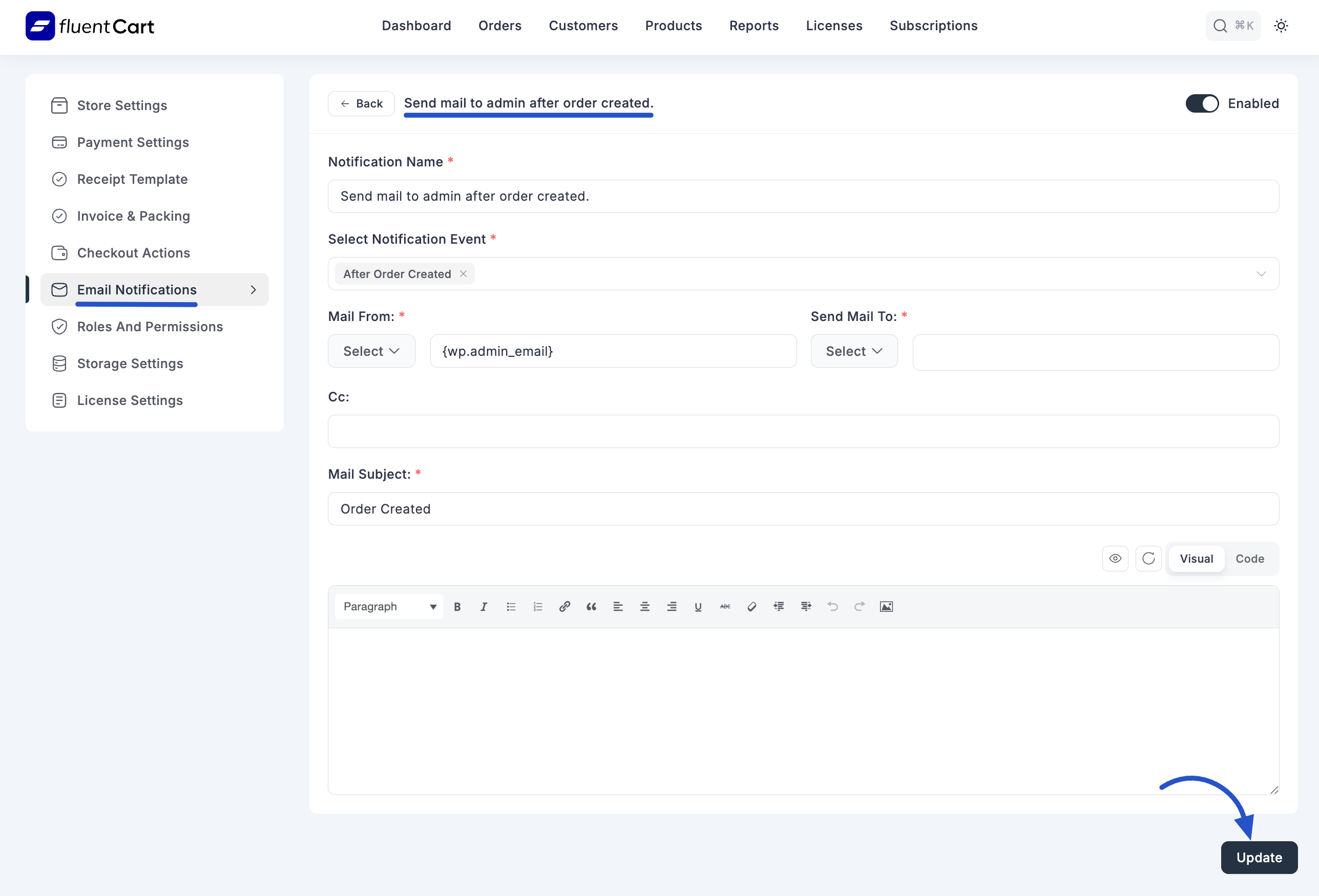Navigate to Payment Settings

[133, 142]
